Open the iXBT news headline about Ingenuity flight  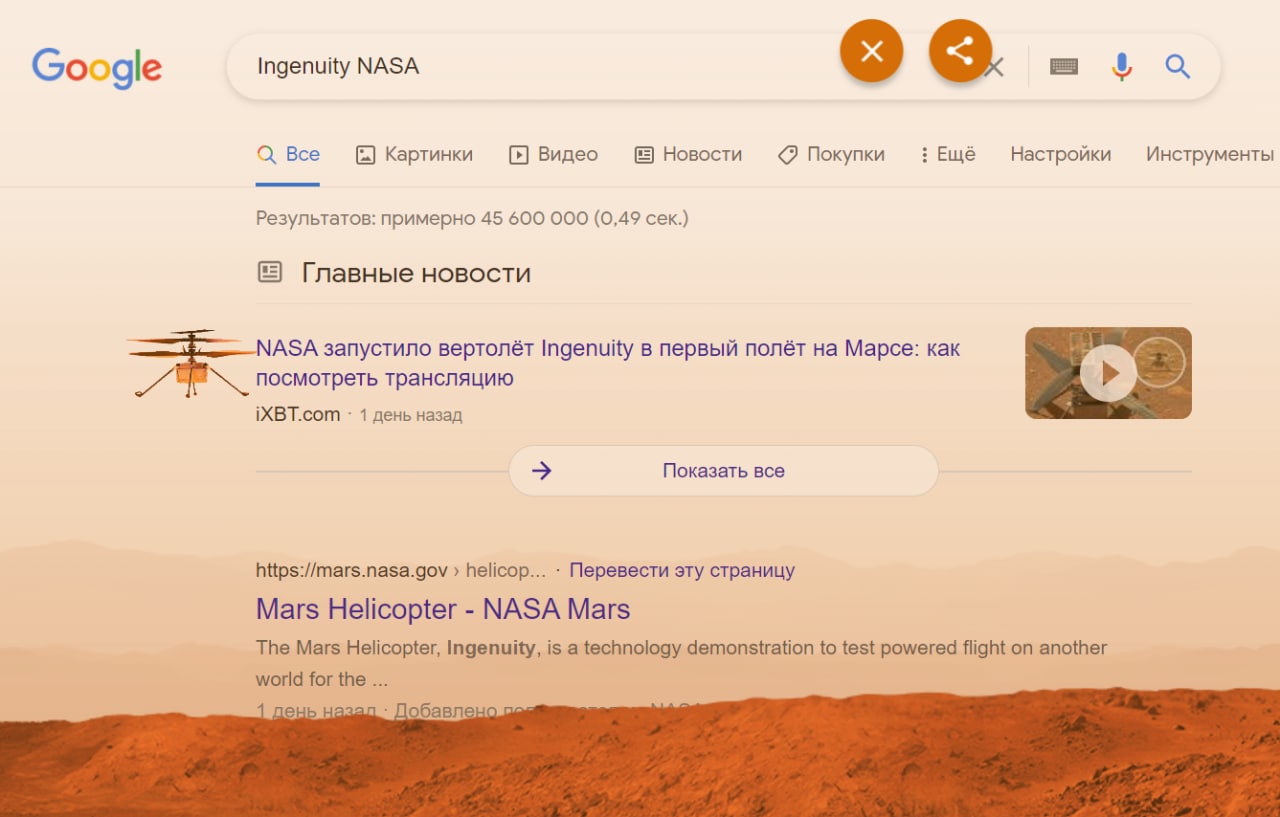608,363
